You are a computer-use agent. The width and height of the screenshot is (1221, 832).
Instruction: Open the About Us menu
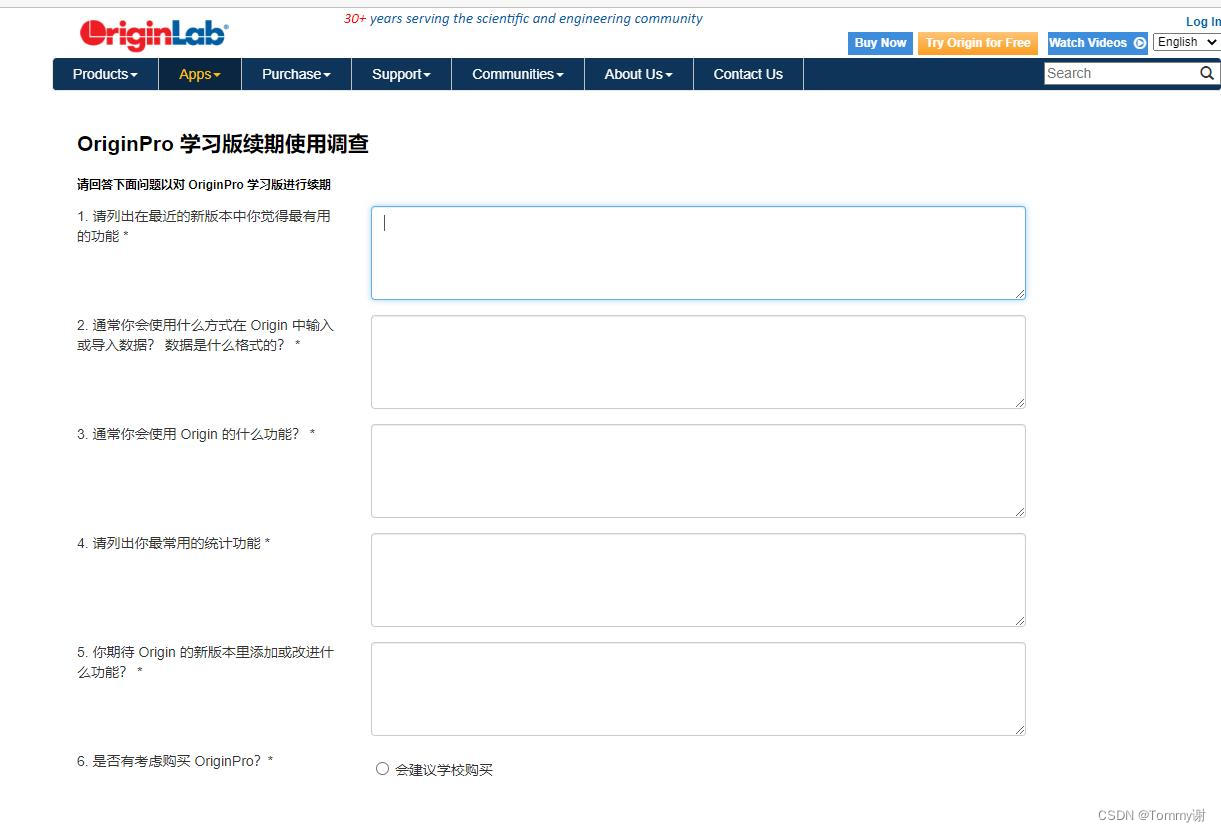coord(638,74)
